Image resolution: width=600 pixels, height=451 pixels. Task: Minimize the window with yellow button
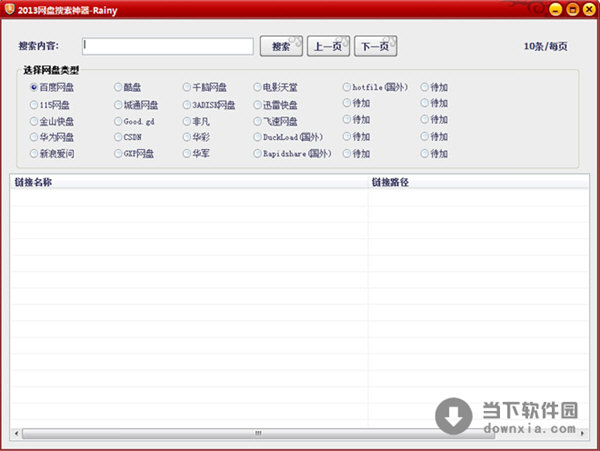(x=555, y=9)
